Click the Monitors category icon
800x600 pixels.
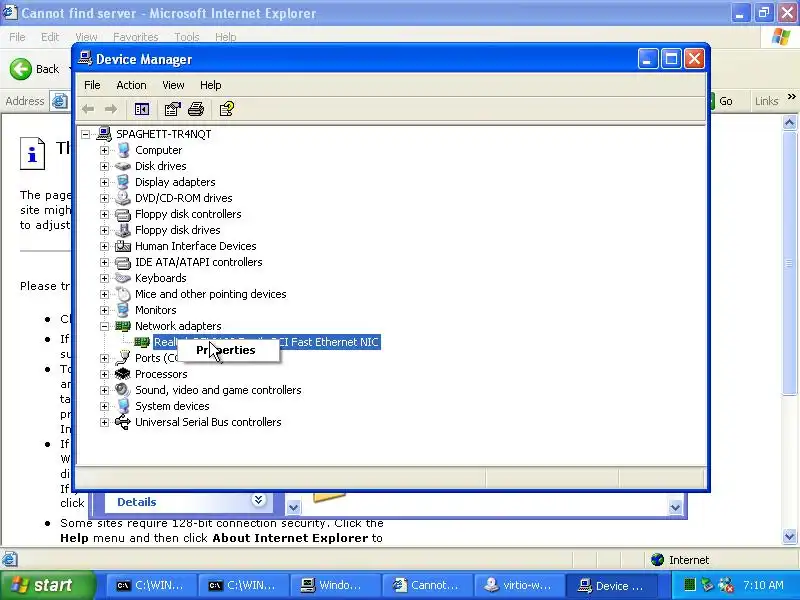click(123, 310)
